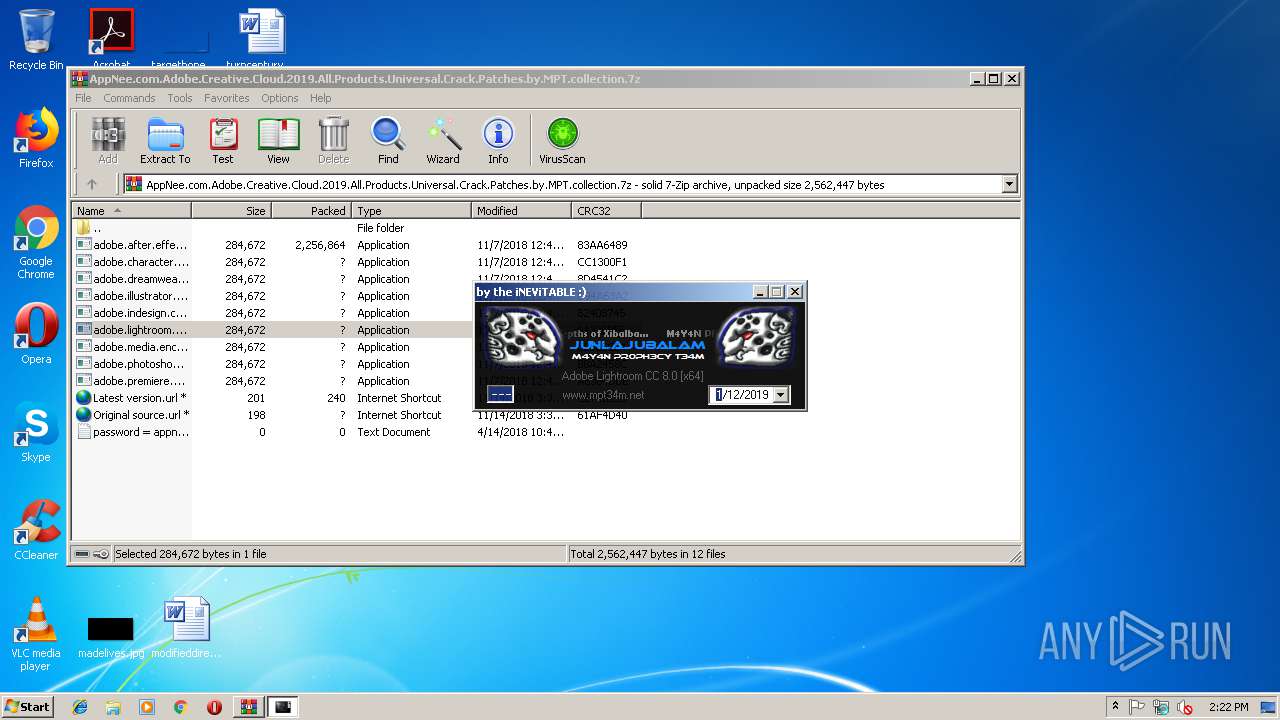The height and width of the screenshot is (720, 1280).
Task: Sort by the Packed column header
Action: coord(311,211)
